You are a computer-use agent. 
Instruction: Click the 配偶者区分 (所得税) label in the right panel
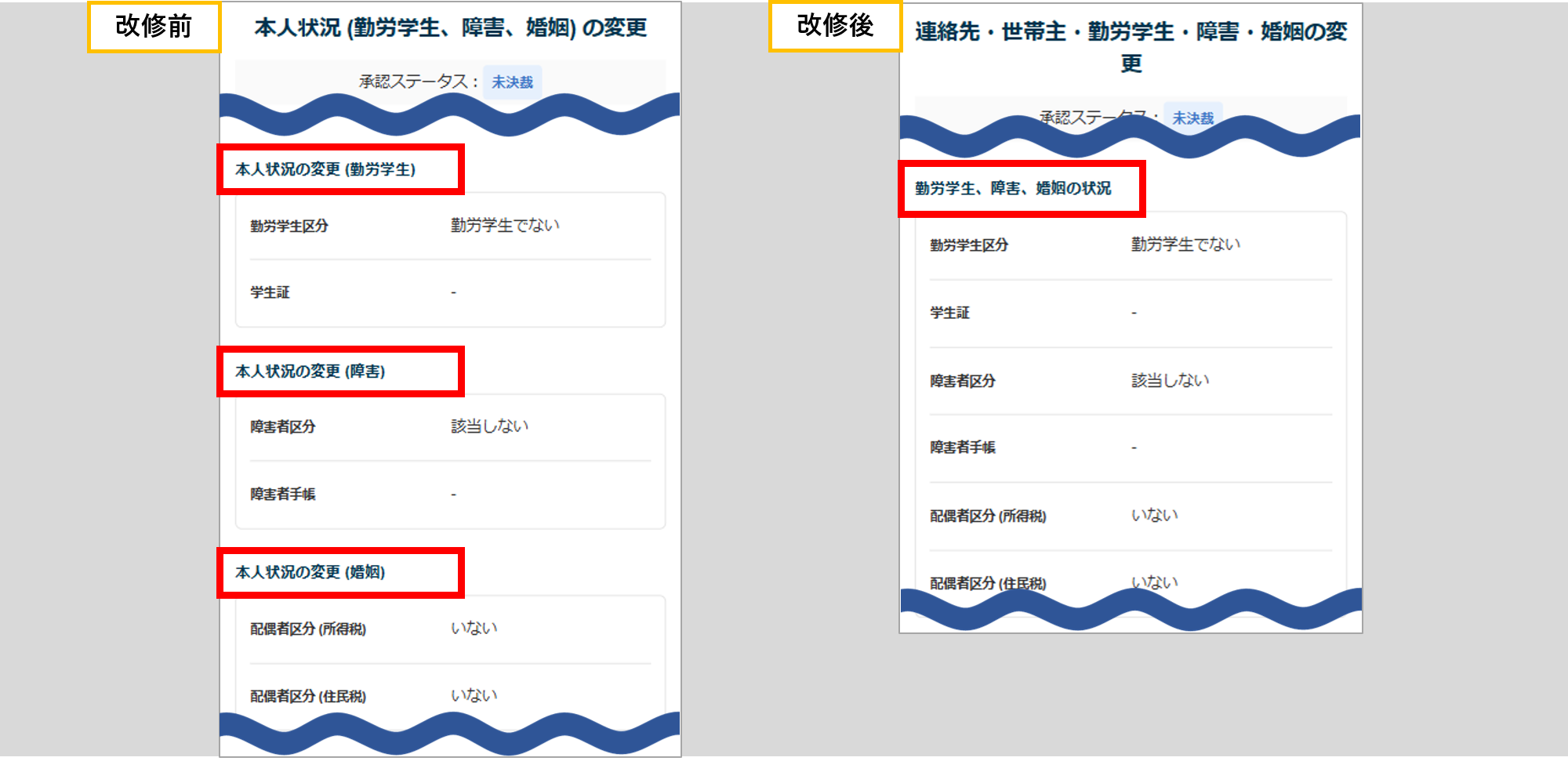pyautogui.click(x=988, y=516)
